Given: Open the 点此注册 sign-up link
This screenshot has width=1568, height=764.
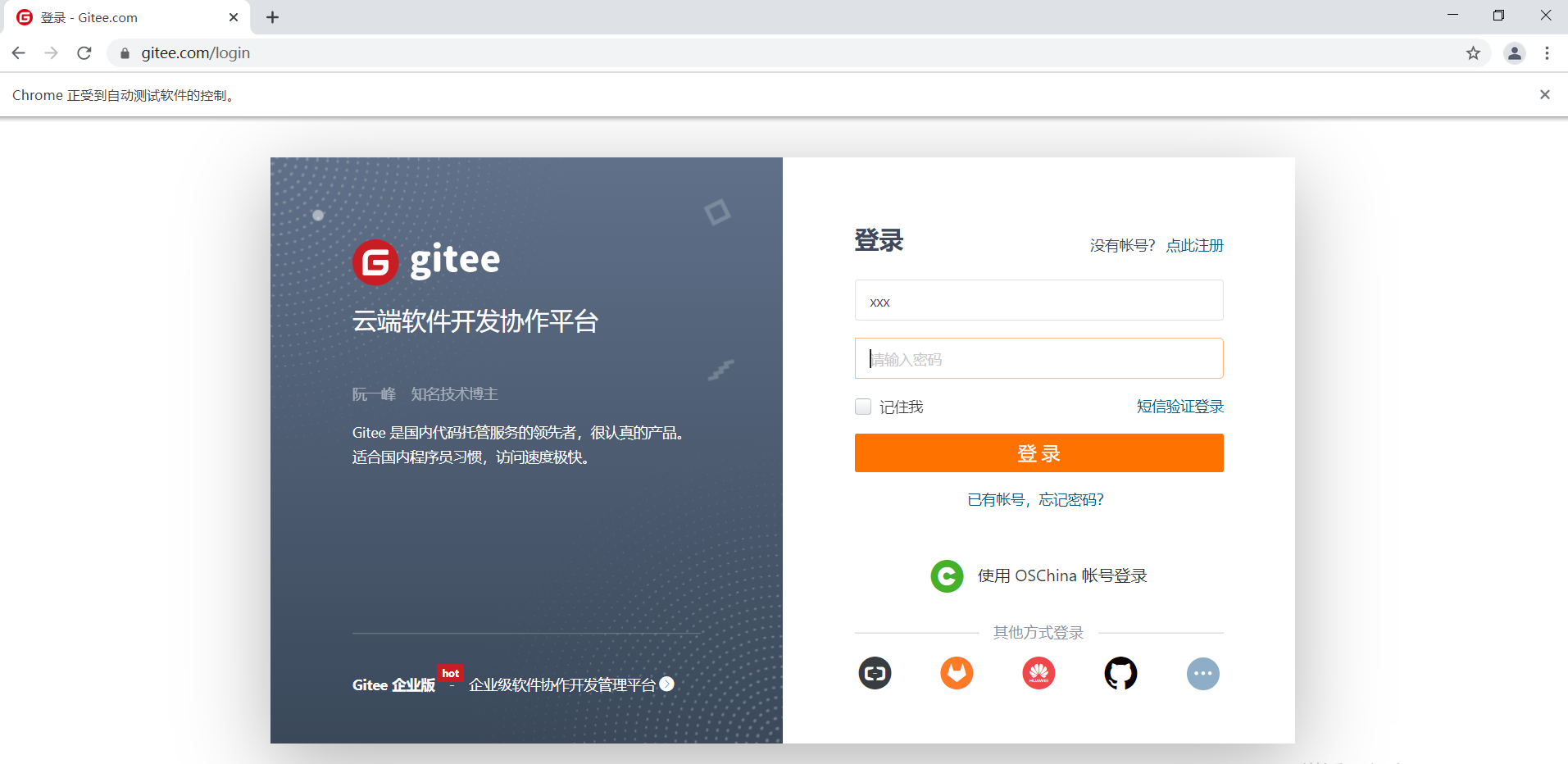Looking at the screenshot, I should [1194, 246].
